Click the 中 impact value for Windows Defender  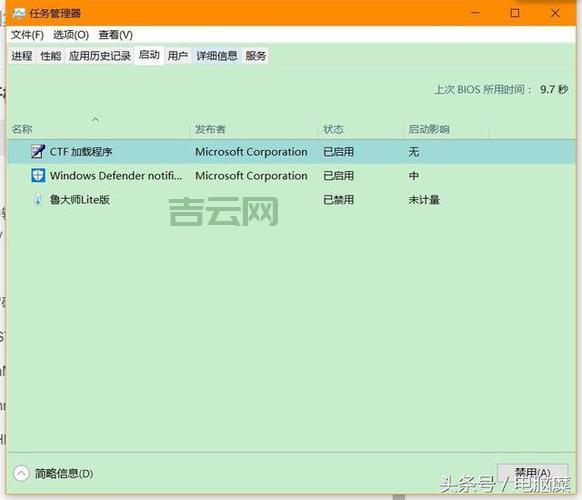tap(413, 176)
